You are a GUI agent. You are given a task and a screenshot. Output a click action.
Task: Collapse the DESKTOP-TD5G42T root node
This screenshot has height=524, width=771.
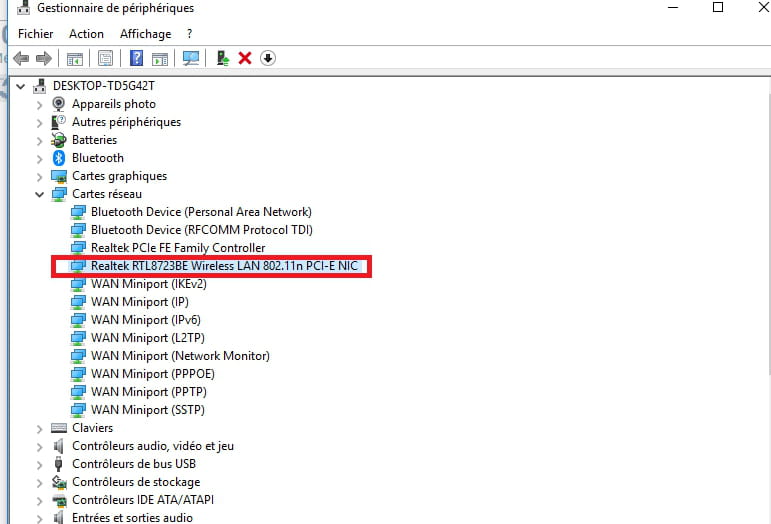point(21,87)
